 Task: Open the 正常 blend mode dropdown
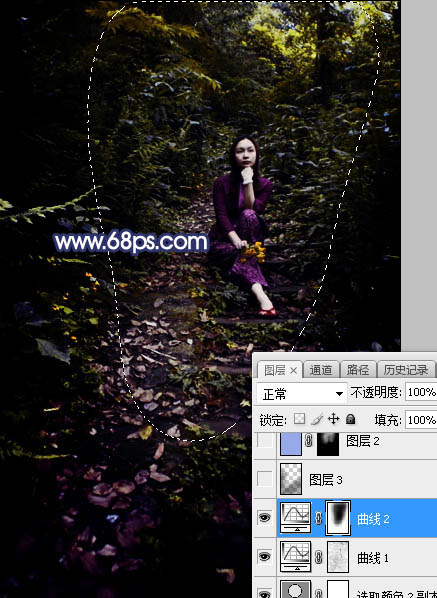pyautogui.click(x=302, y=394)
